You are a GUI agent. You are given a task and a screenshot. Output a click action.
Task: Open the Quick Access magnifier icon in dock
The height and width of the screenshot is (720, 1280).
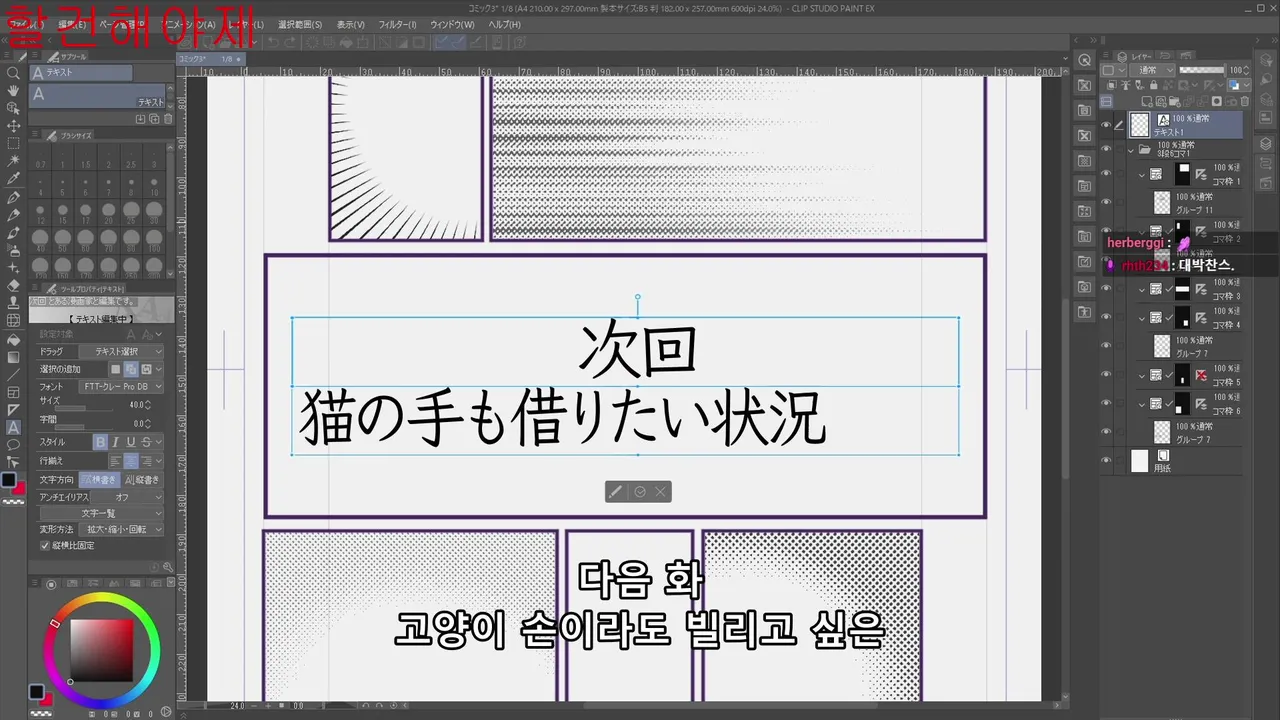pyautogui.click(x=1085, y=60)
